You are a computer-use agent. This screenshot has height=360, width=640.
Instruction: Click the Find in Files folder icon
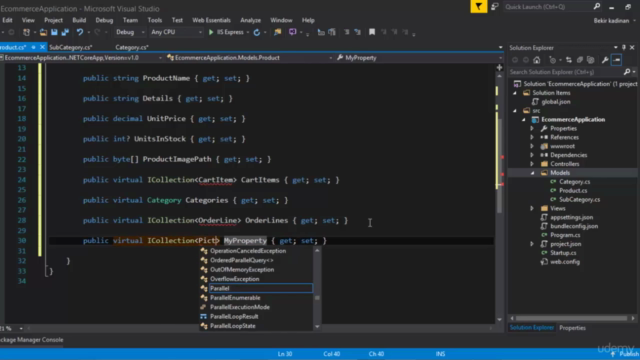pos(278,32)
